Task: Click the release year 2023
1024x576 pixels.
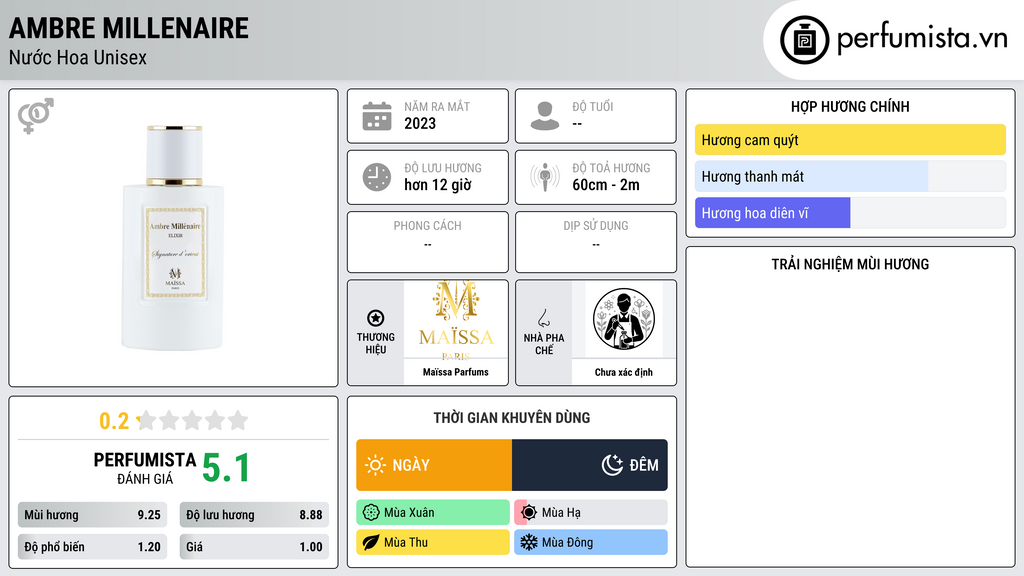Action: coord(420,123)
